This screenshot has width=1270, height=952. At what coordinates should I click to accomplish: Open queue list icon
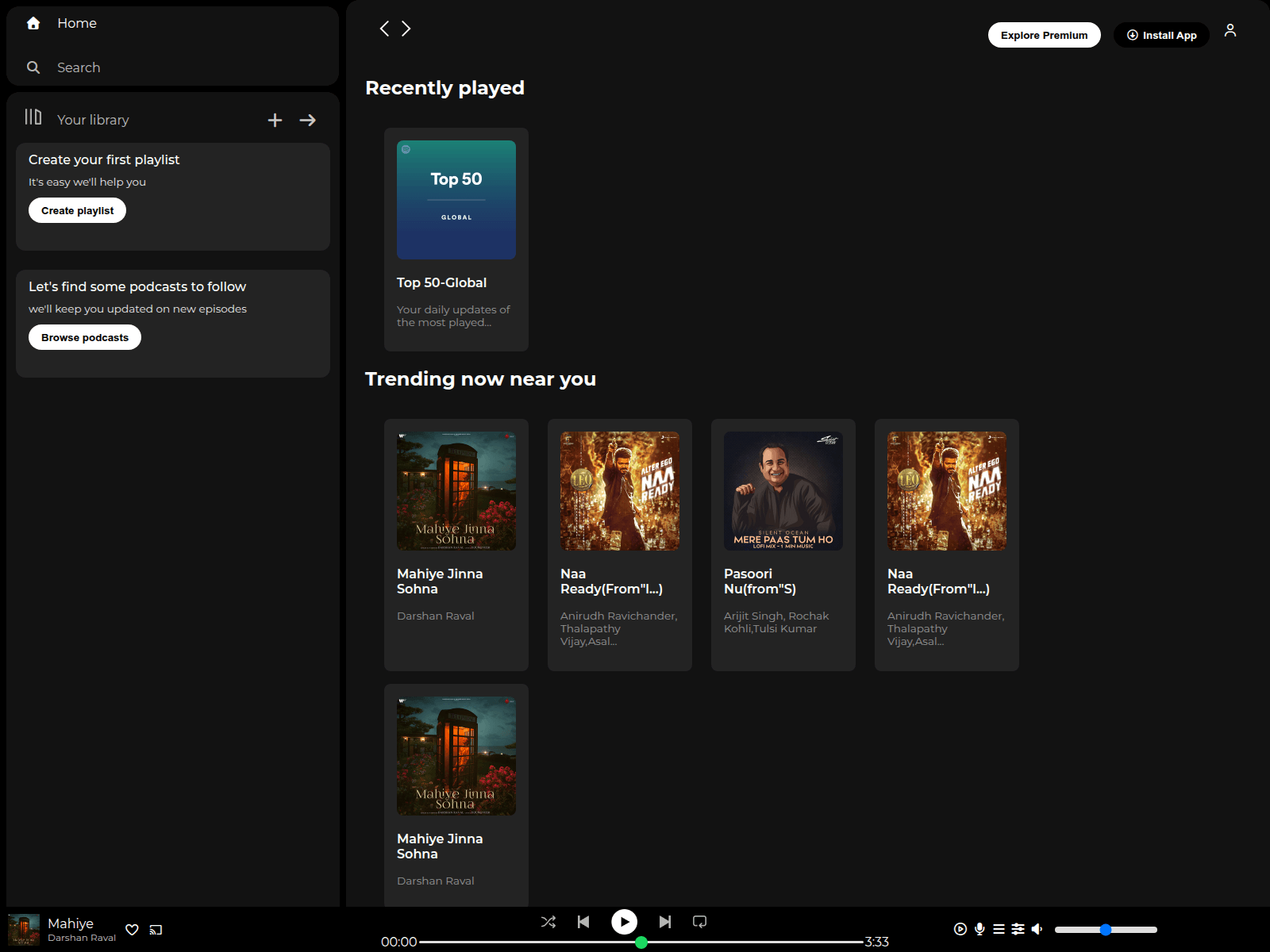pyautogui.click(x=999, y=929)
